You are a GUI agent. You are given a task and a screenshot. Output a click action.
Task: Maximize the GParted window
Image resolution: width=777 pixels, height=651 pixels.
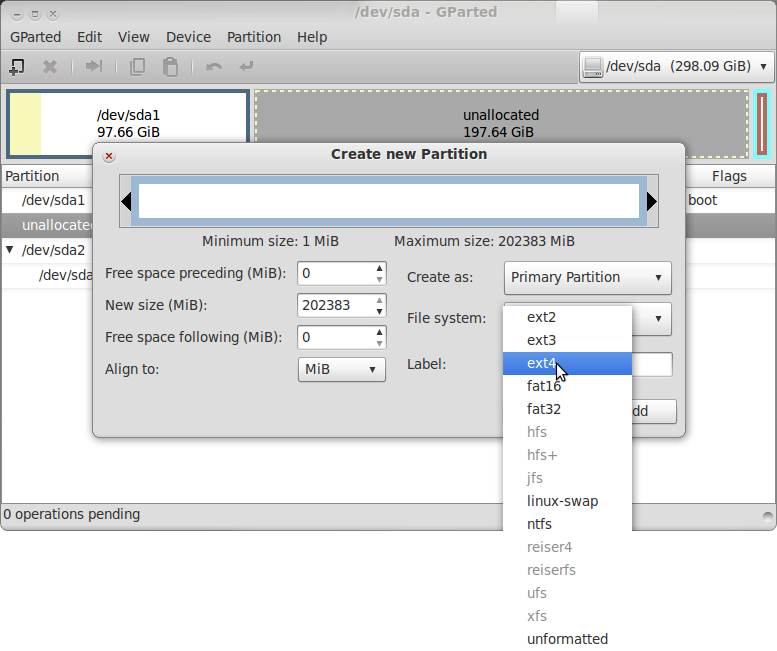[x=35, y=14]
